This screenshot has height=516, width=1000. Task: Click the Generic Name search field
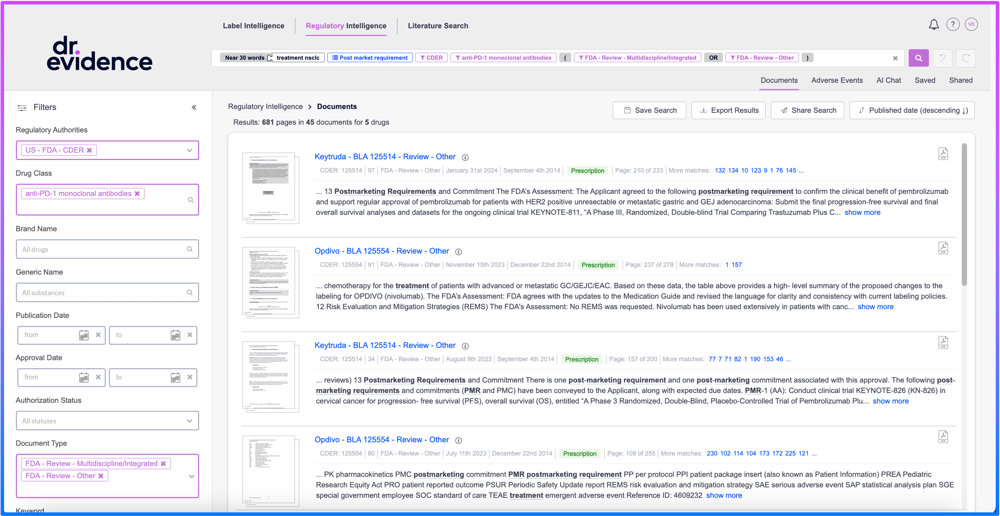click(x=107, y=293)
